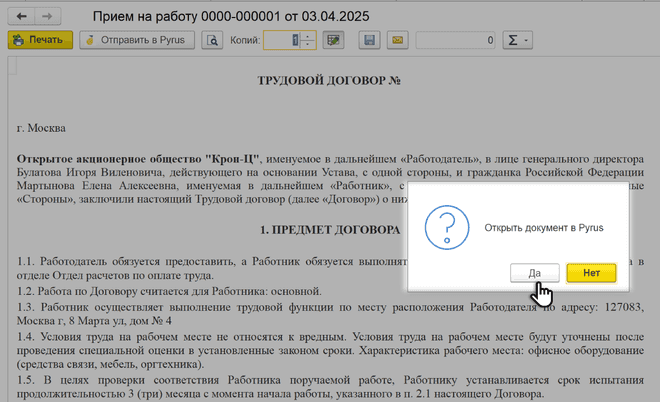Viewport: 660px width, 402px height.
Task: Click the save diskette icon
Action: 370,41
